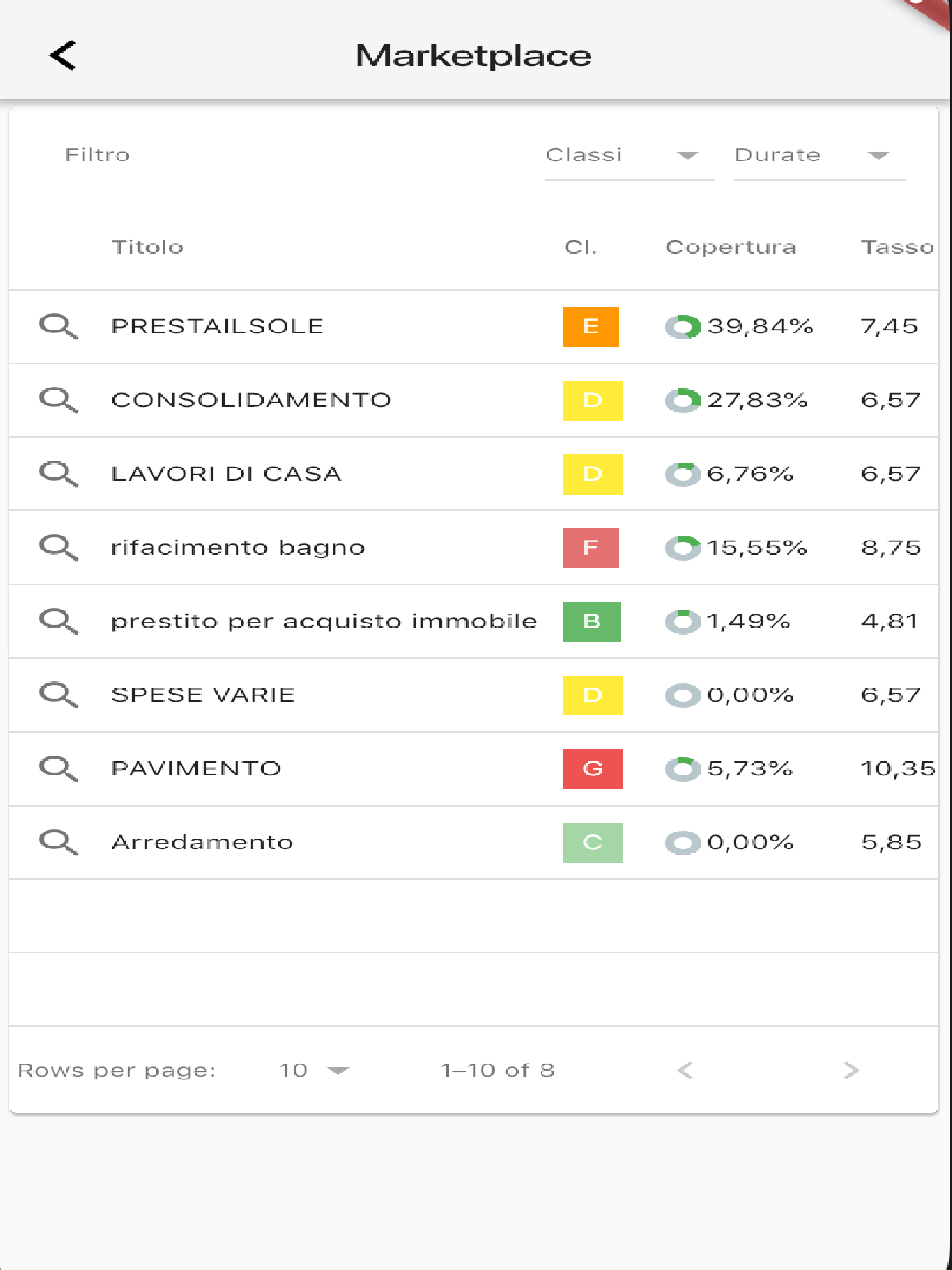Select the green B class badge
Screen dimensions: 952x1270
point(593,621)
